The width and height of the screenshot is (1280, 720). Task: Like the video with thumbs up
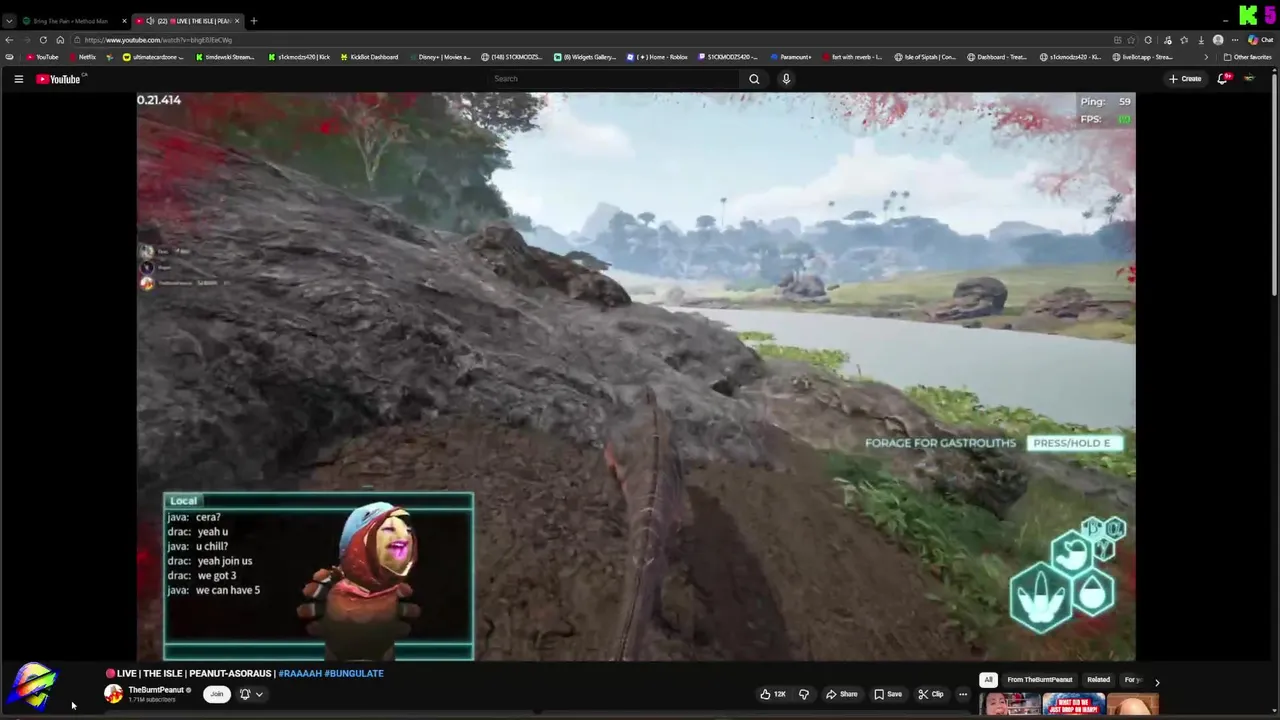[x=772, y=694]
